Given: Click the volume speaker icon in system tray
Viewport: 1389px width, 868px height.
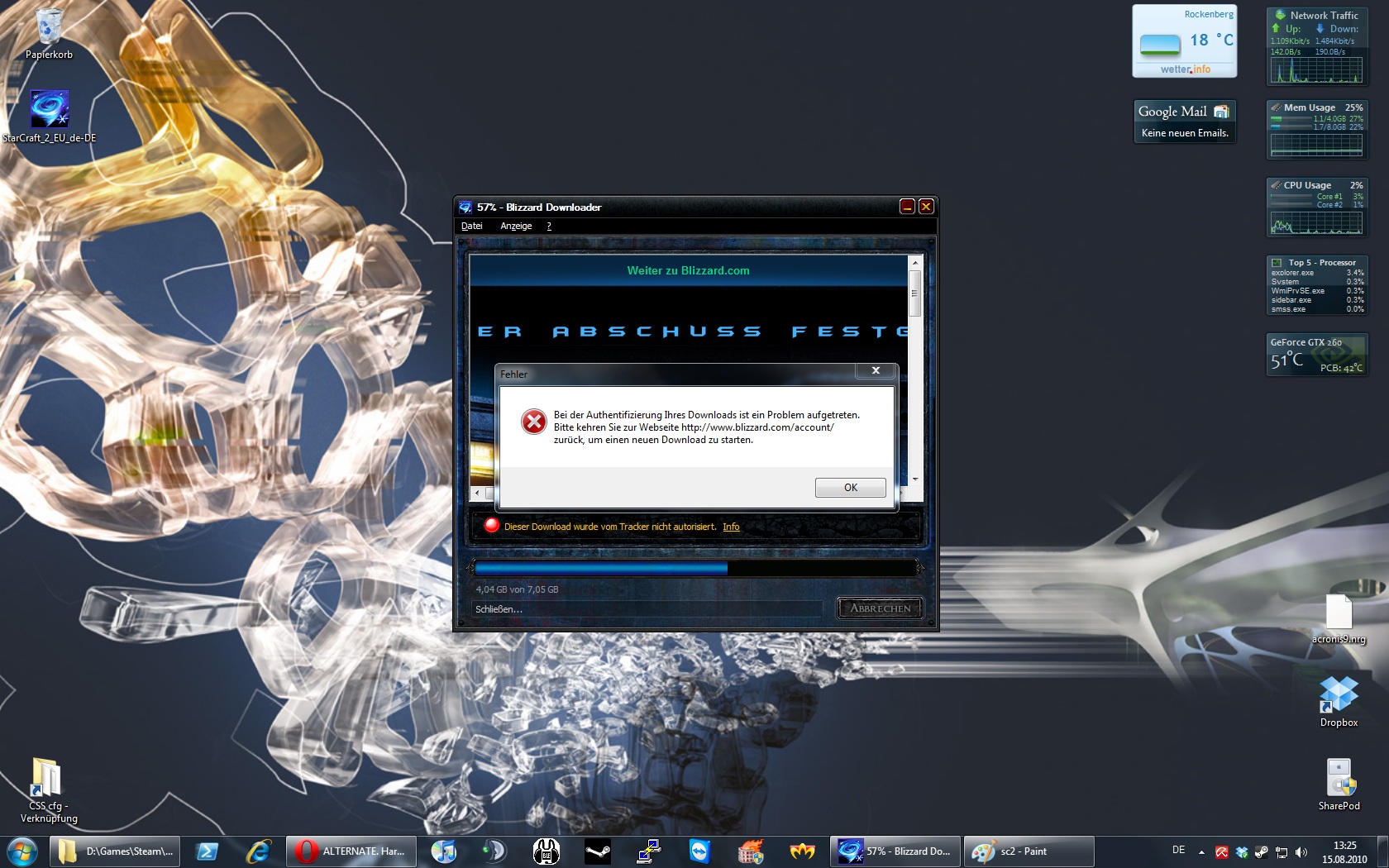Looking at the screenshot, I should (1301, 852).
